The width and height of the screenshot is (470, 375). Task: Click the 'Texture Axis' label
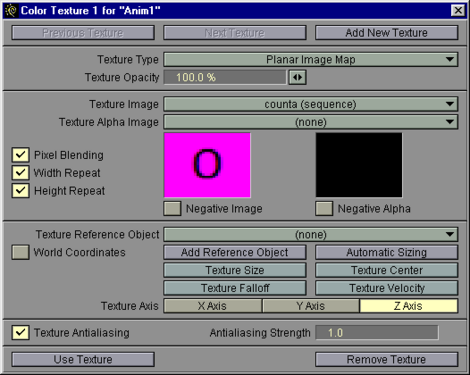[x=130, y=306]
